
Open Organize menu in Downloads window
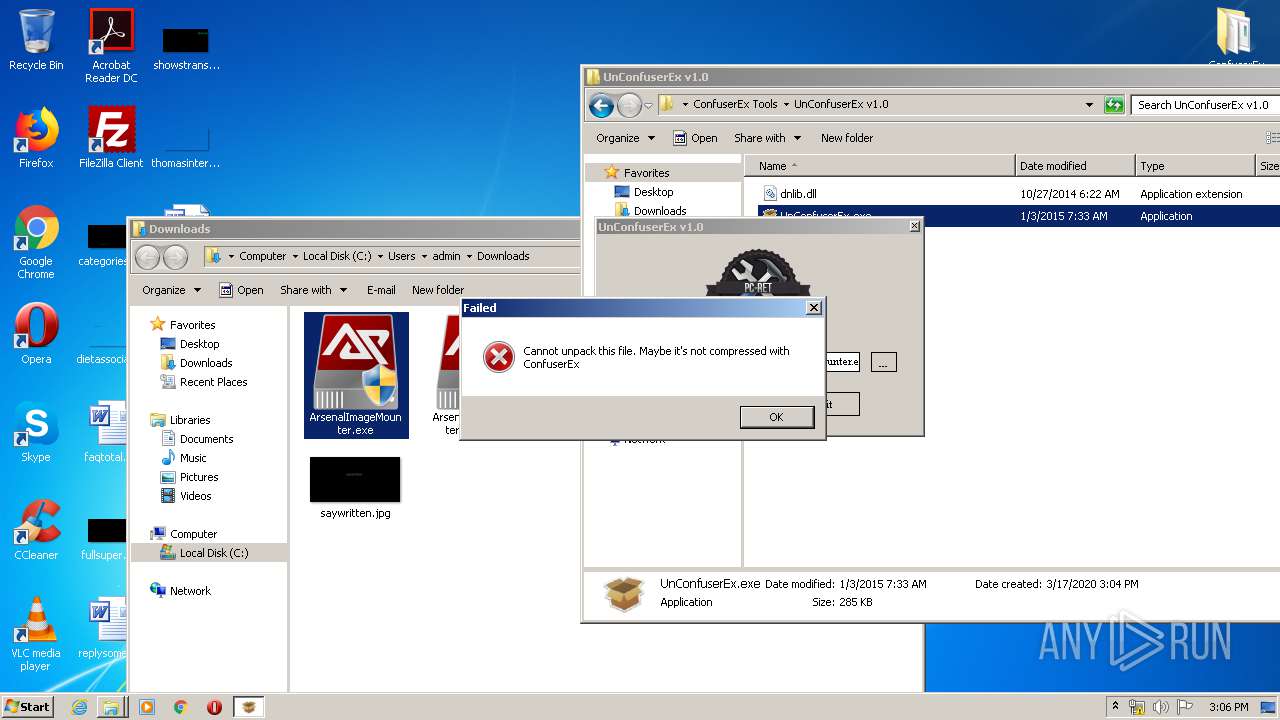[x=171, y=290]
